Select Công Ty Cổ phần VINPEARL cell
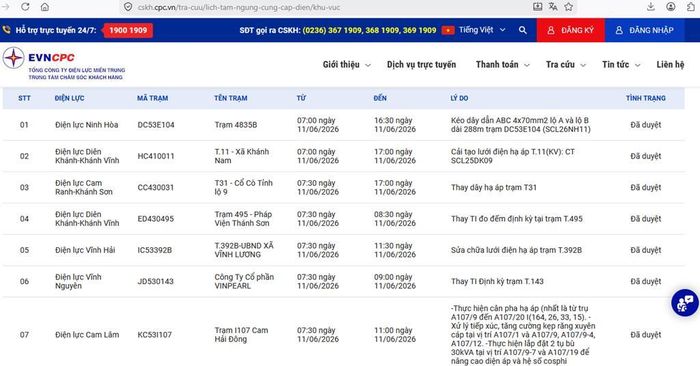 244,281
